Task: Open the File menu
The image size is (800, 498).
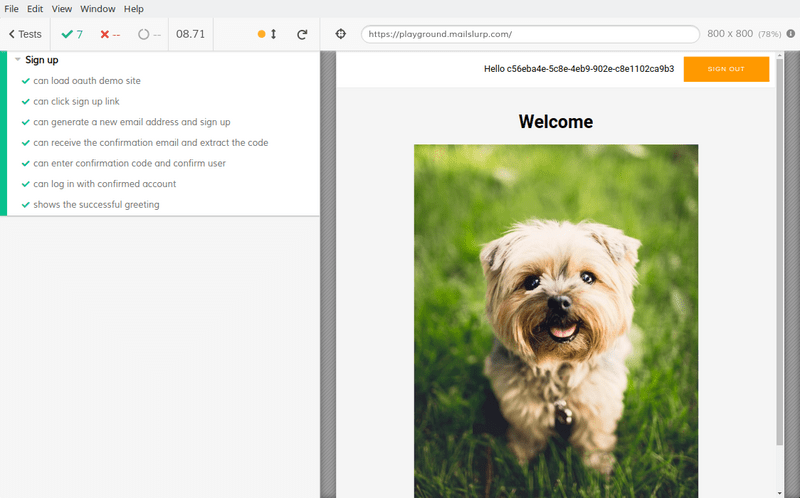Action: [x=12, y=8]
